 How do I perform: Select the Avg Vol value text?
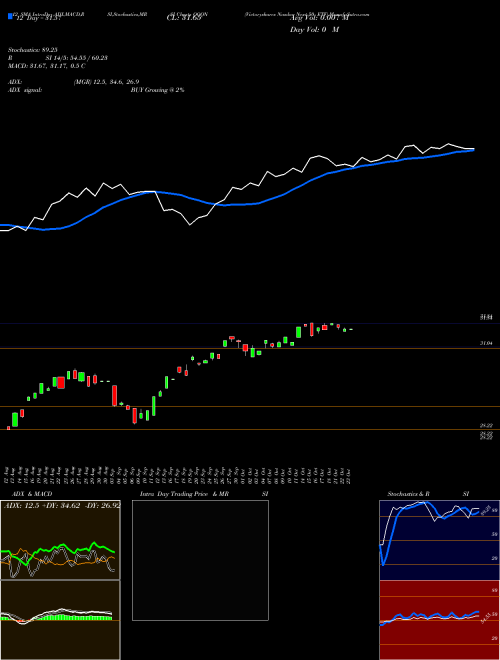pos(319,18)
